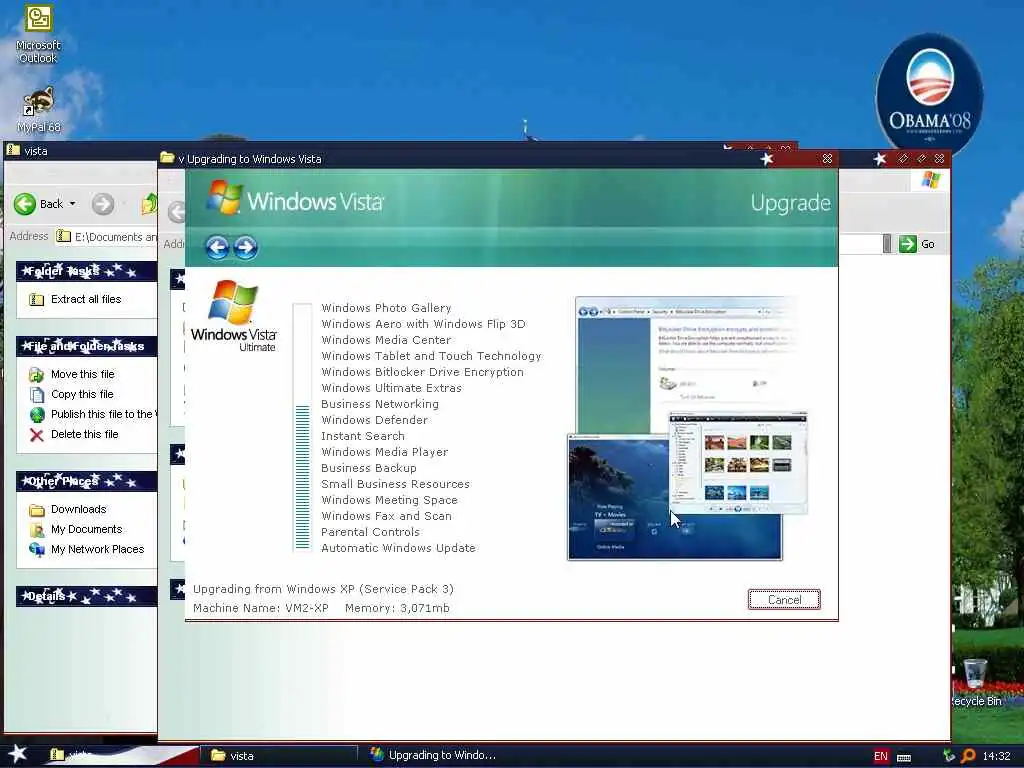1024x768 pixels.
Task: Click Windows Media Center text
Action: (386, 340)
